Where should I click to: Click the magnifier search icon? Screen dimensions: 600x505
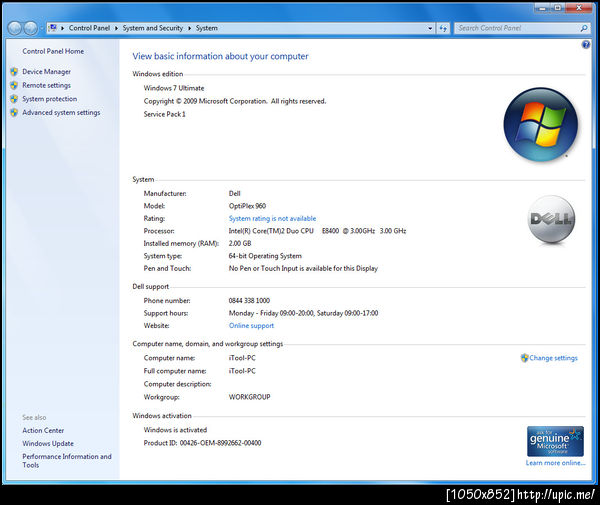point(584,28)
